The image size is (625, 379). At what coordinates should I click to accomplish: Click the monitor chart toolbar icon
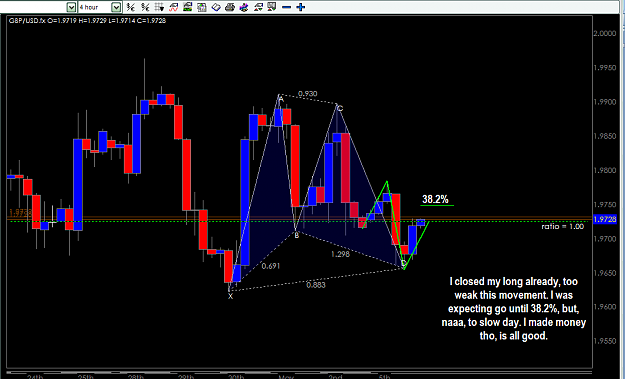click(x=272, y=7)
